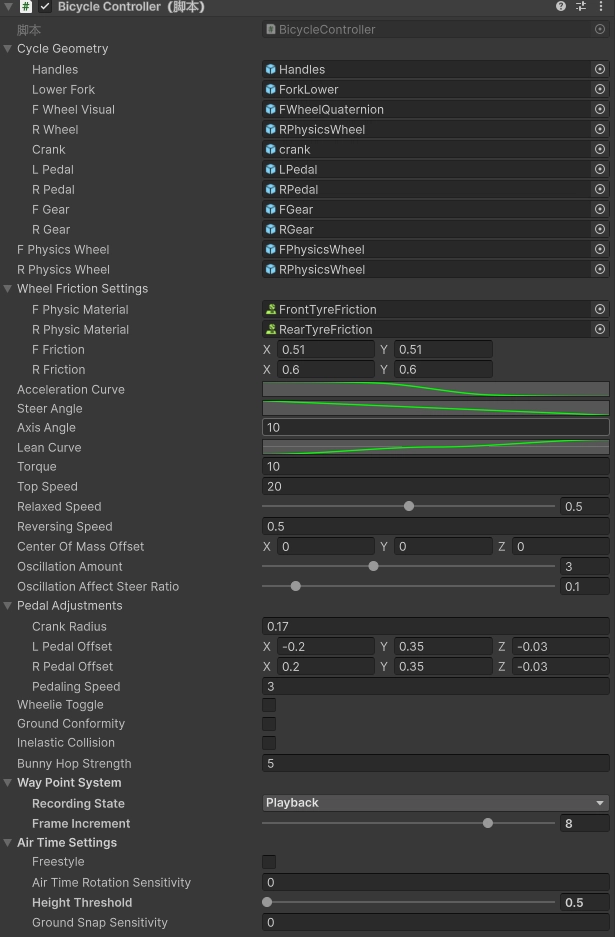This screenshot has width=615, height=937.
Task: Enable the Inelastic Collision checkbox
Action: [269, 743]
